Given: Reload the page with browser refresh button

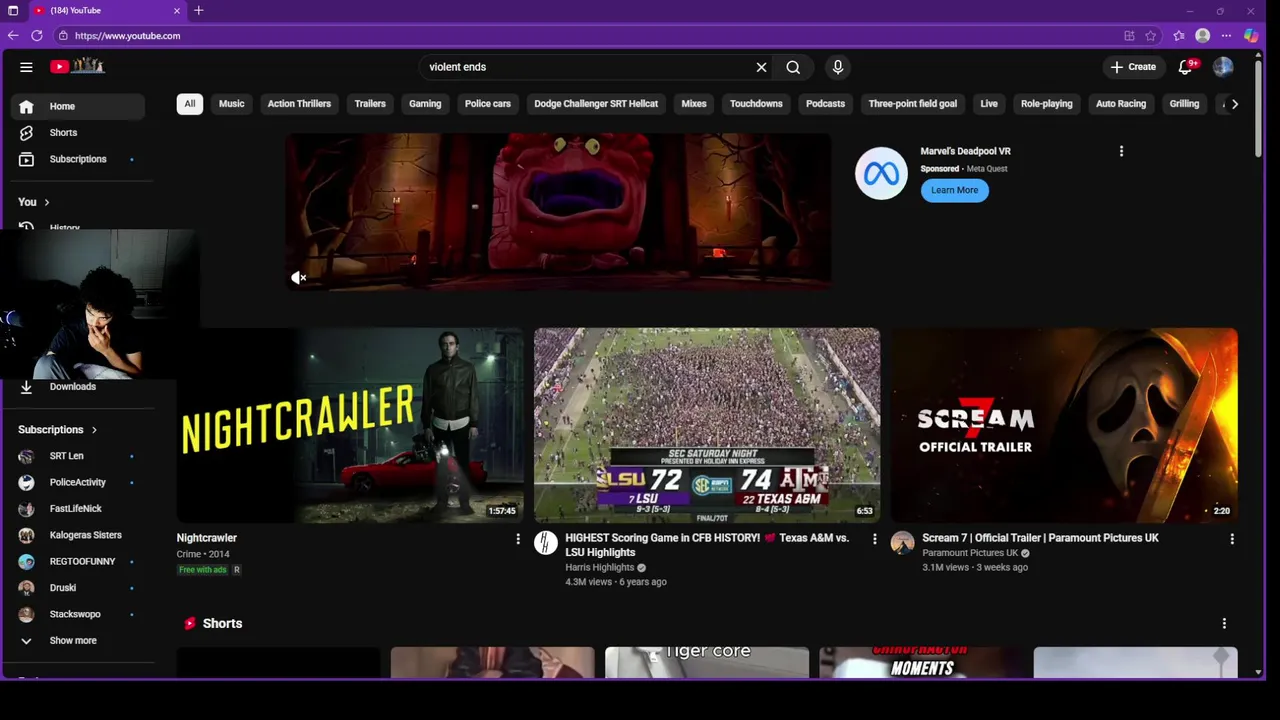Looking at the screenshot, I should pos(37,35).
